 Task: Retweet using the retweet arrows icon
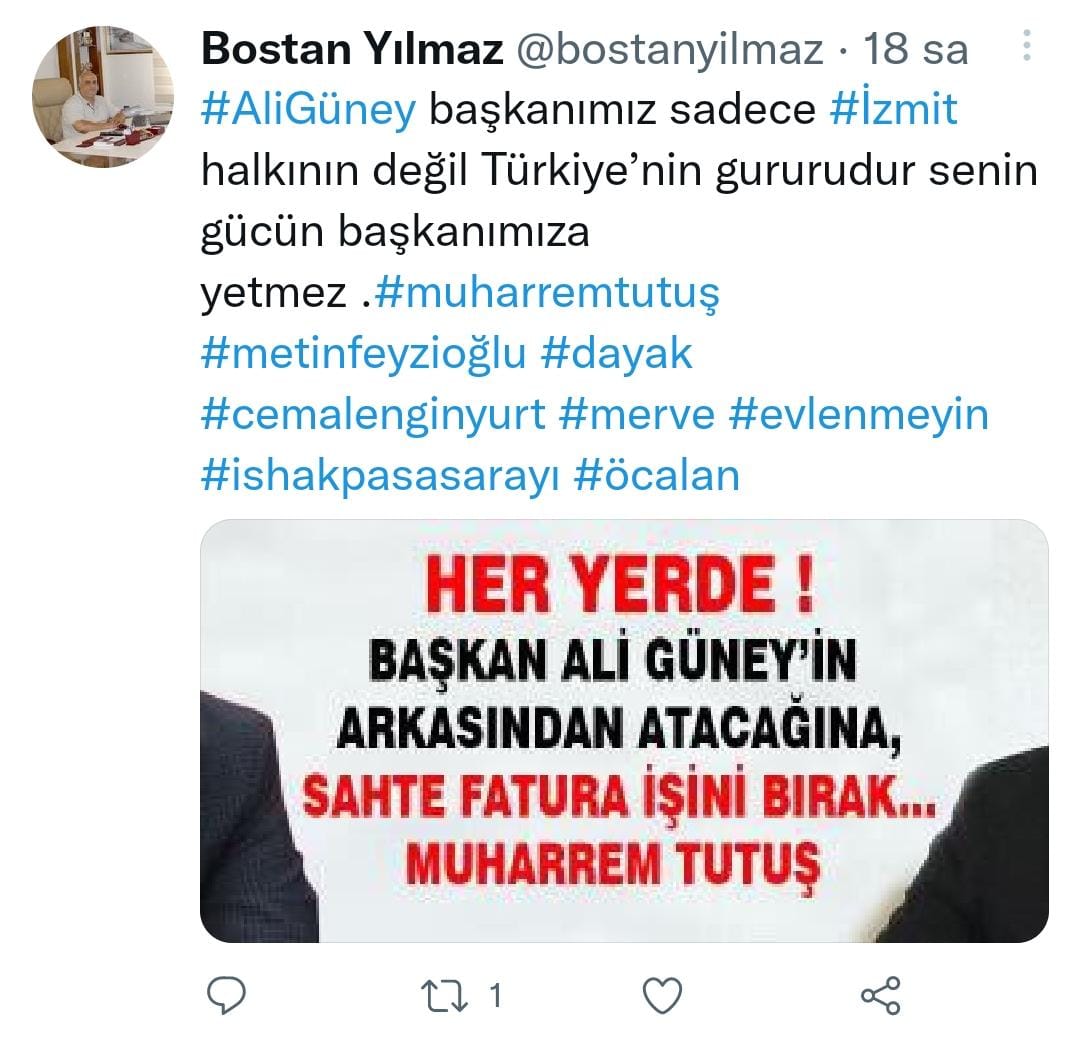click(444, 996)
